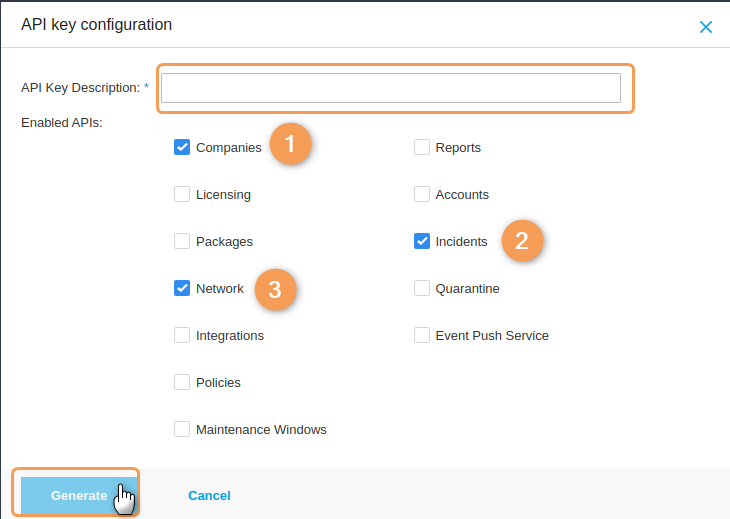Screen dimensions: 730x519
Task: Check the Maintenance Windows checkbox
Action: pyautogui.click(x=182, y=429)
